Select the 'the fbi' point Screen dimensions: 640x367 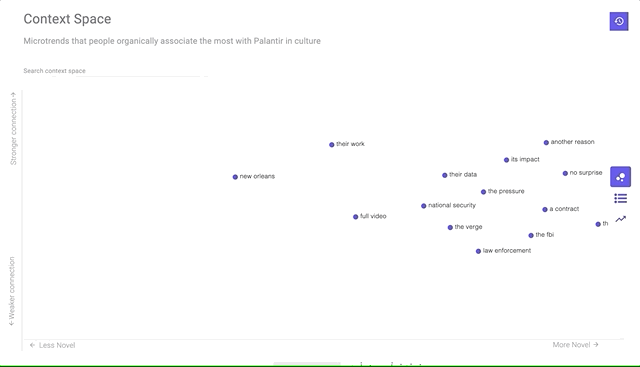click(x=531, y=236)
